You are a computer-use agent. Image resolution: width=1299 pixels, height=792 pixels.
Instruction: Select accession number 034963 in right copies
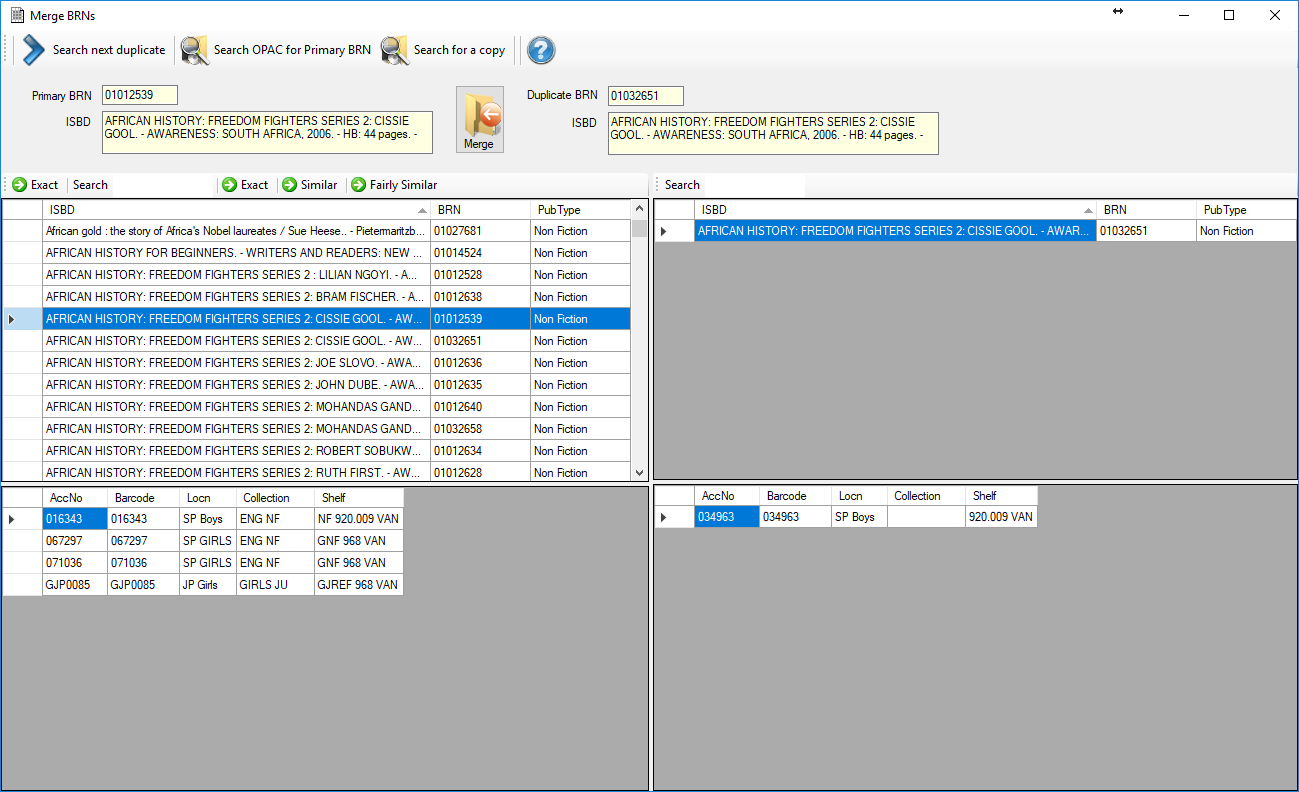click(x=726, y=517)
